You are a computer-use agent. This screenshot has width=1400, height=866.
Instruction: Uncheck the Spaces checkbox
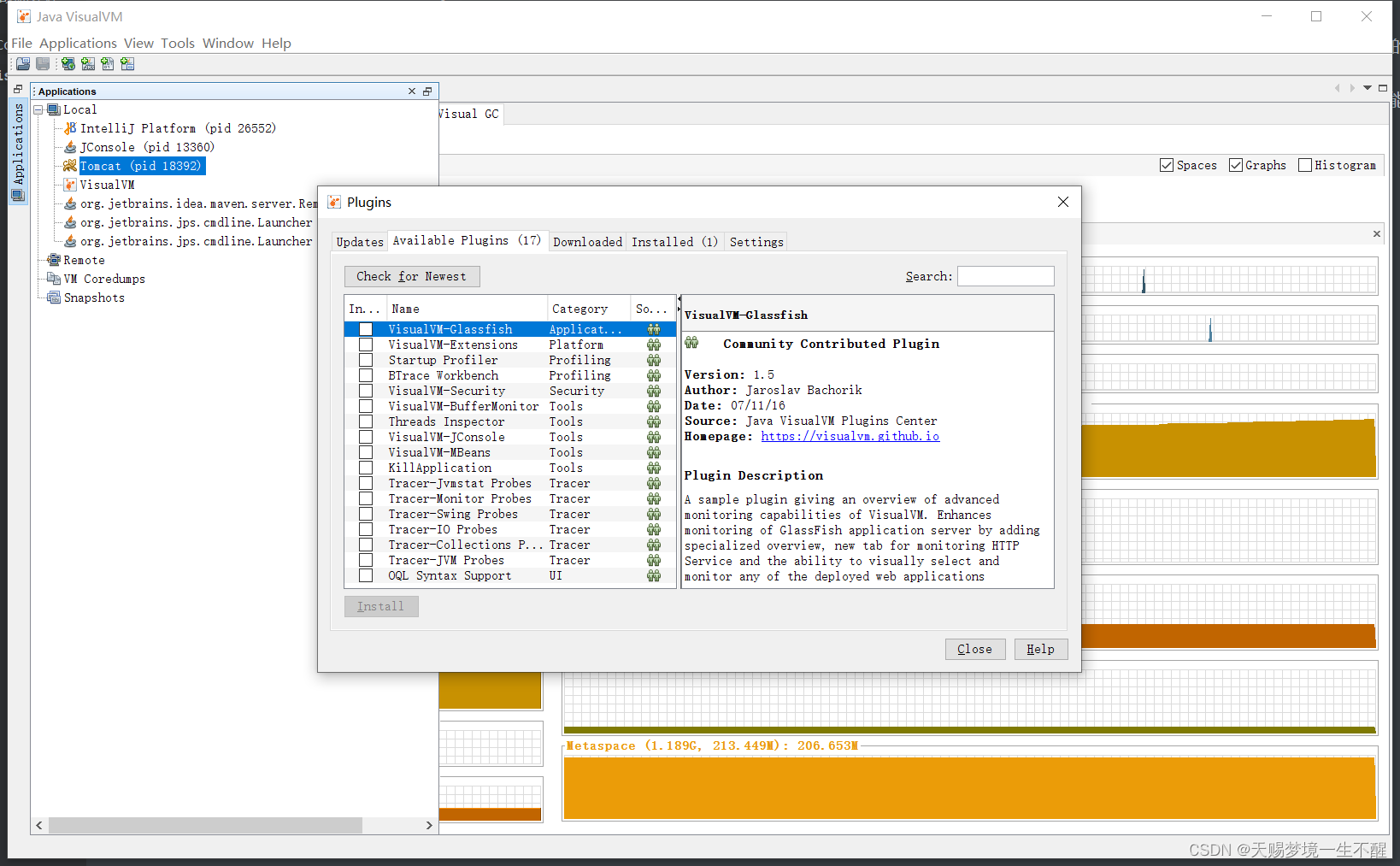coord(1167,165)
